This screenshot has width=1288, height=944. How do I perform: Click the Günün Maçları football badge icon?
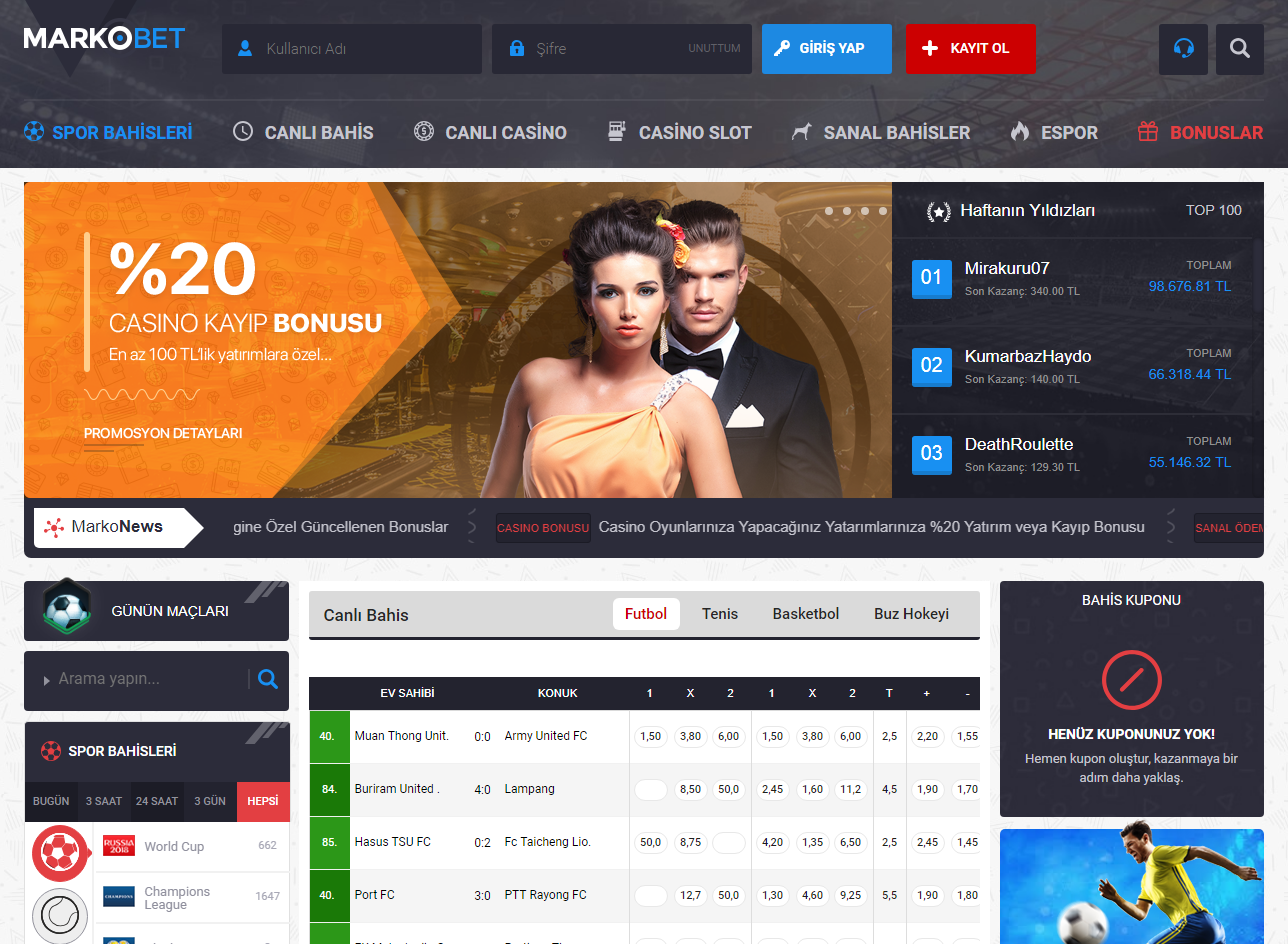click(x=67, y=607)
